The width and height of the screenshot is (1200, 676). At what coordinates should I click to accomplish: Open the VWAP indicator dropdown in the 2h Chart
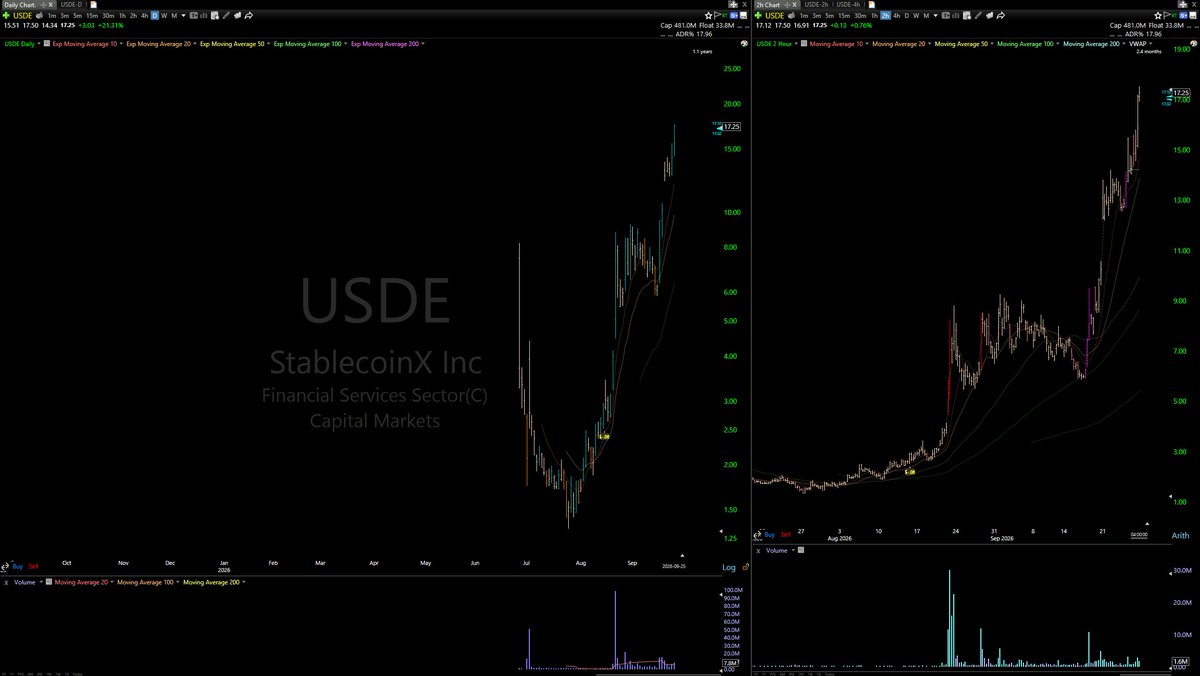click(x=1150, y=44)
